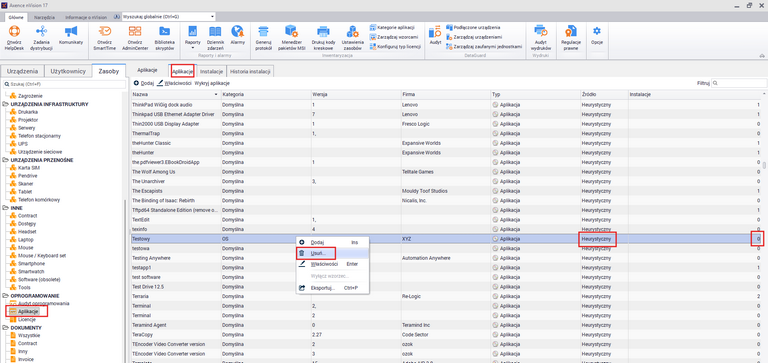Click Drukuj kody kreskowe
Screen dimensions: 768x363
pos(322,38)
